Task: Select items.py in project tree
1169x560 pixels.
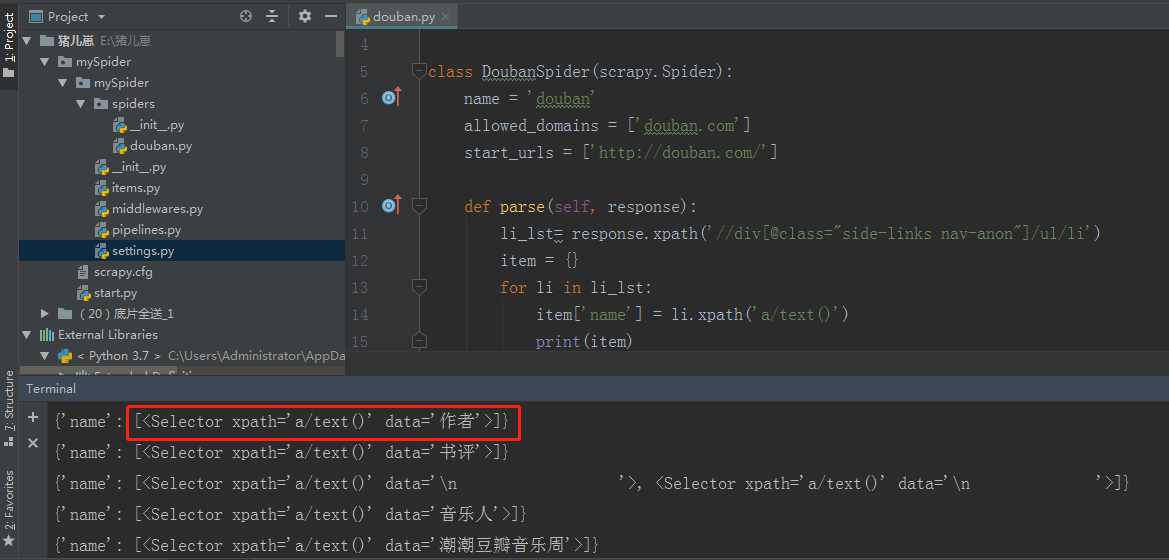Action: point(136,188)
